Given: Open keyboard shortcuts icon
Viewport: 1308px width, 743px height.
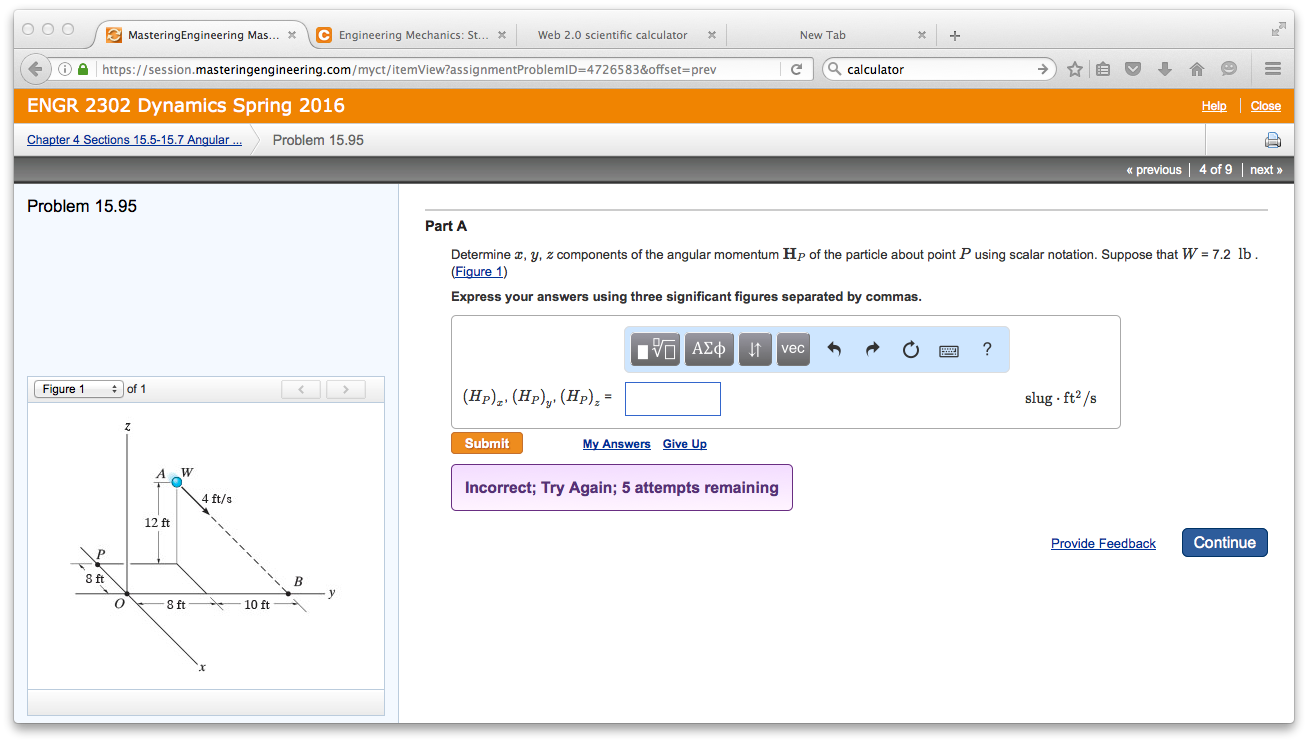Looking at the screenshot, I should pos(949,350).
